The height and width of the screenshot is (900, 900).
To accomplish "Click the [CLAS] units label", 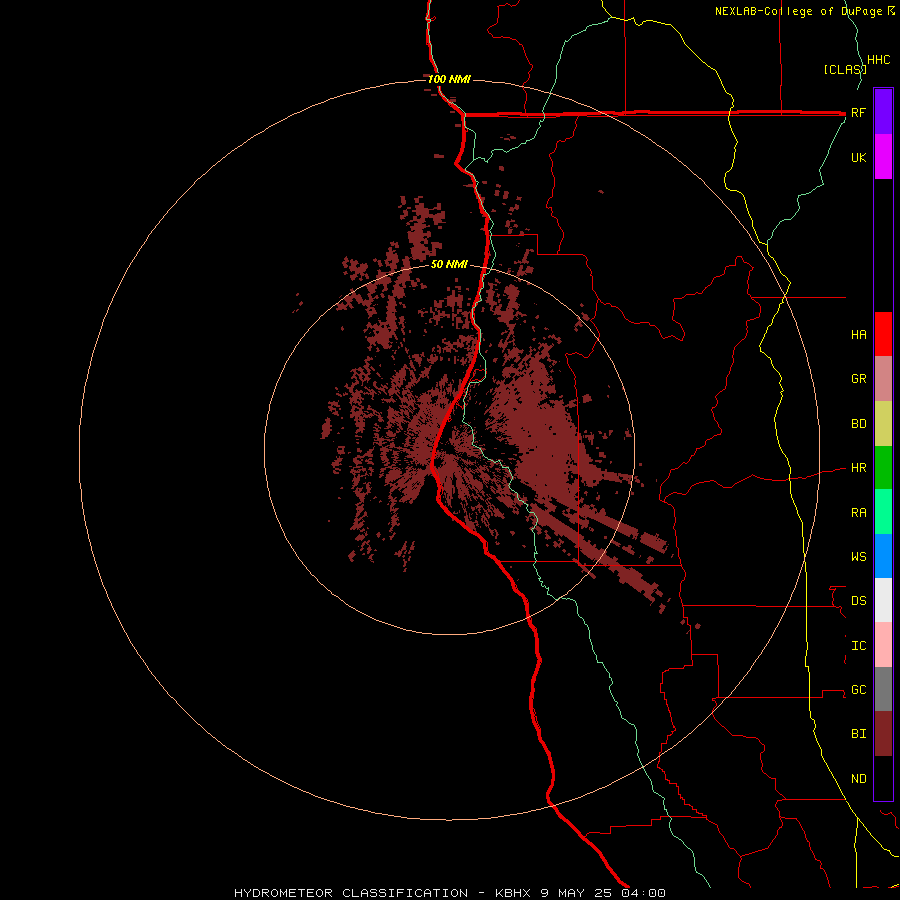I will (x=845, y=69).
